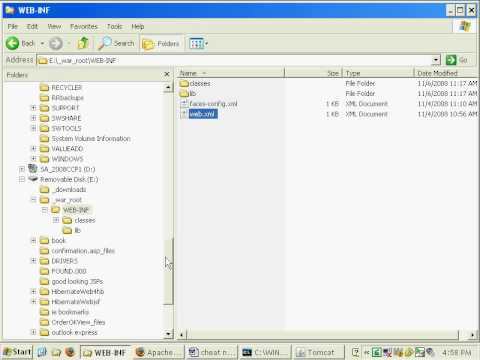The width and height of the screenshot is (480, 360).
Task: Open the Favorites menu
Action: coord(84,26)
